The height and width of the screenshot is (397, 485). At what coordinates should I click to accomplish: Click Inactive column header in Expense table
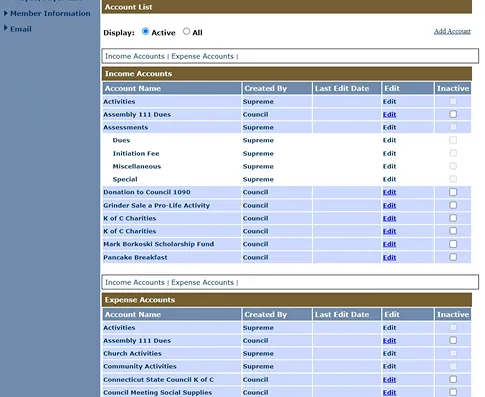pos(453,314)
